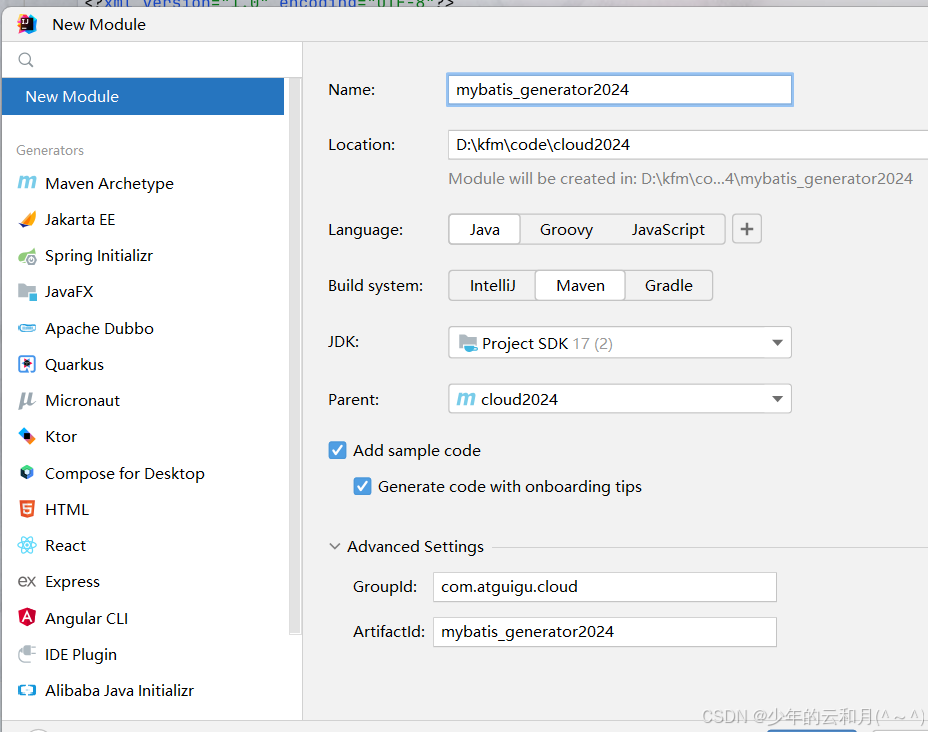Open the JDK dropdown arrow

[778, 343]
